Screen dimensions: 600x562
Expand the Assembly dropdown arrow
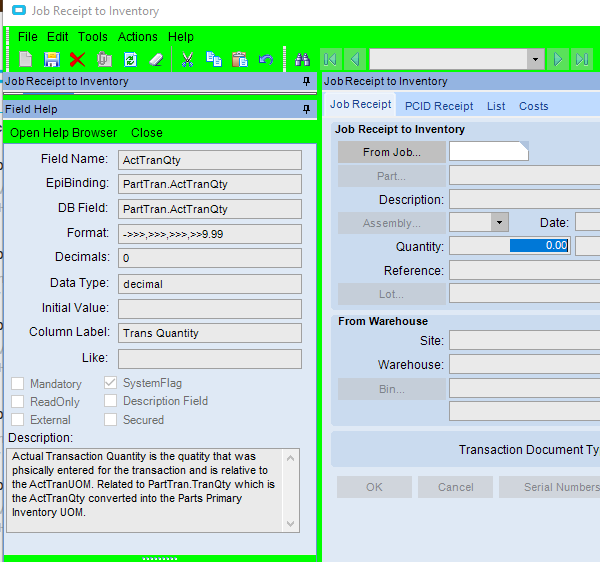click(499, 223)
